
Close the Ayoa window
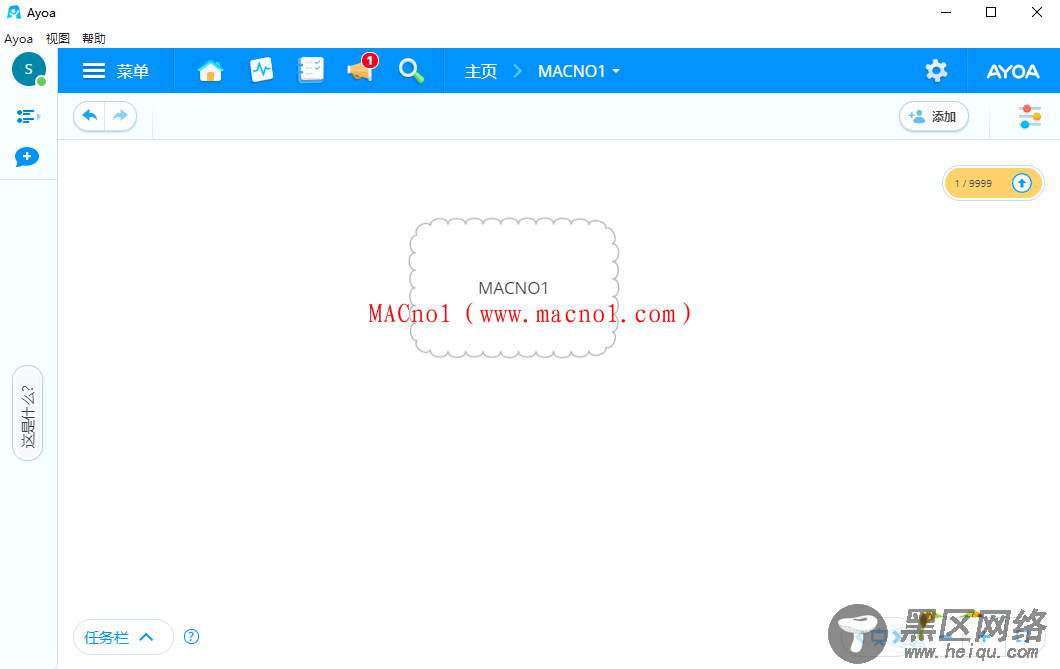pyautogui.click(x=1036, y=12)
